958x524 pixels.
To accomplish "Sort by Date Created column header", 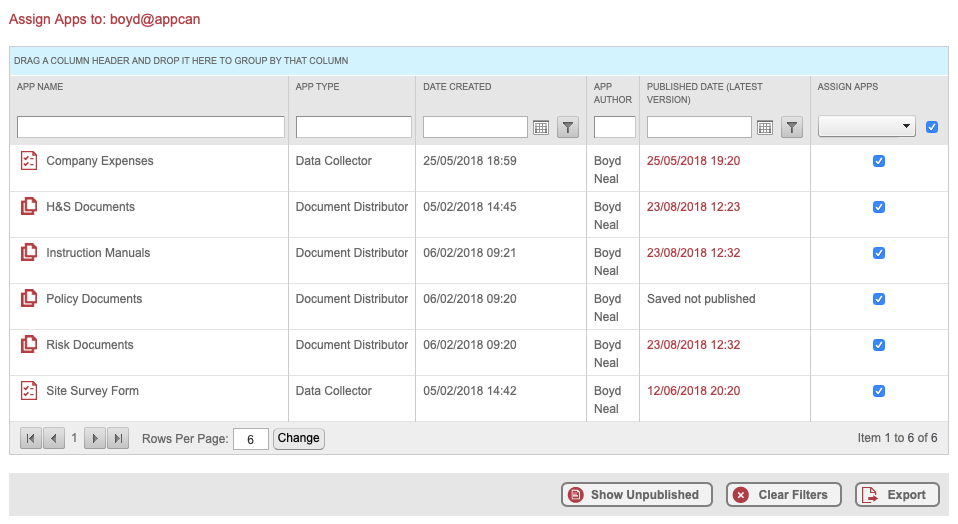I will 457,87.
